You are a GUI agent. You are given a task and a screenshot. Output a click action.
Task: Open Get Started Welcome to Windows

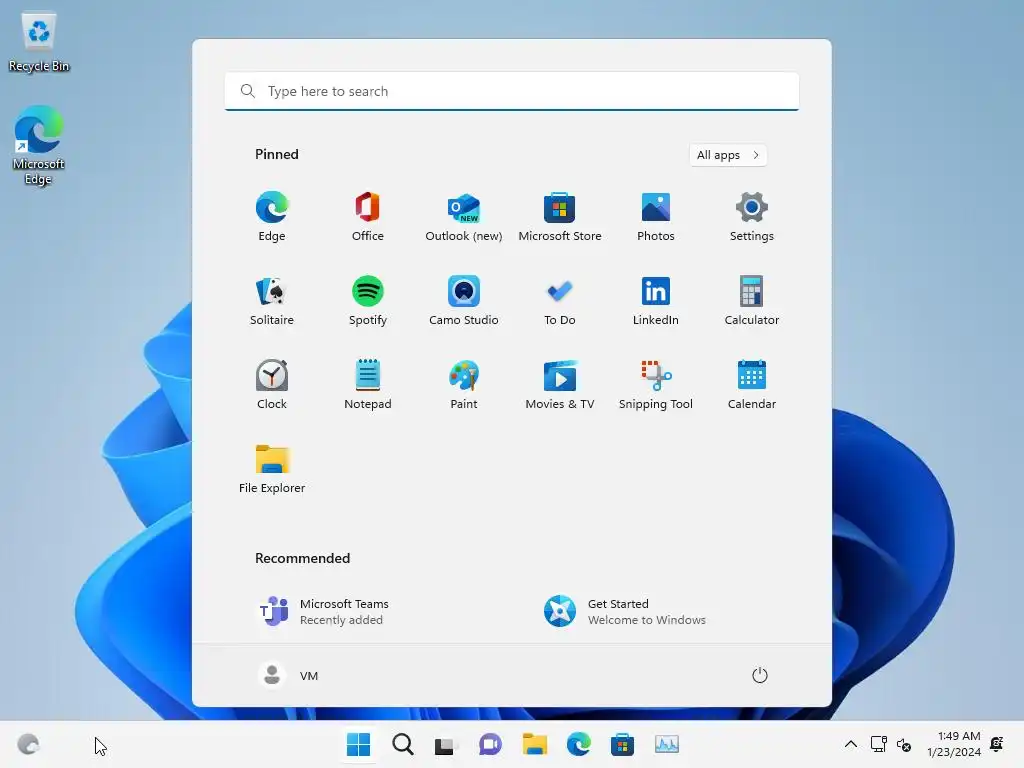click(x=625, y=612)
